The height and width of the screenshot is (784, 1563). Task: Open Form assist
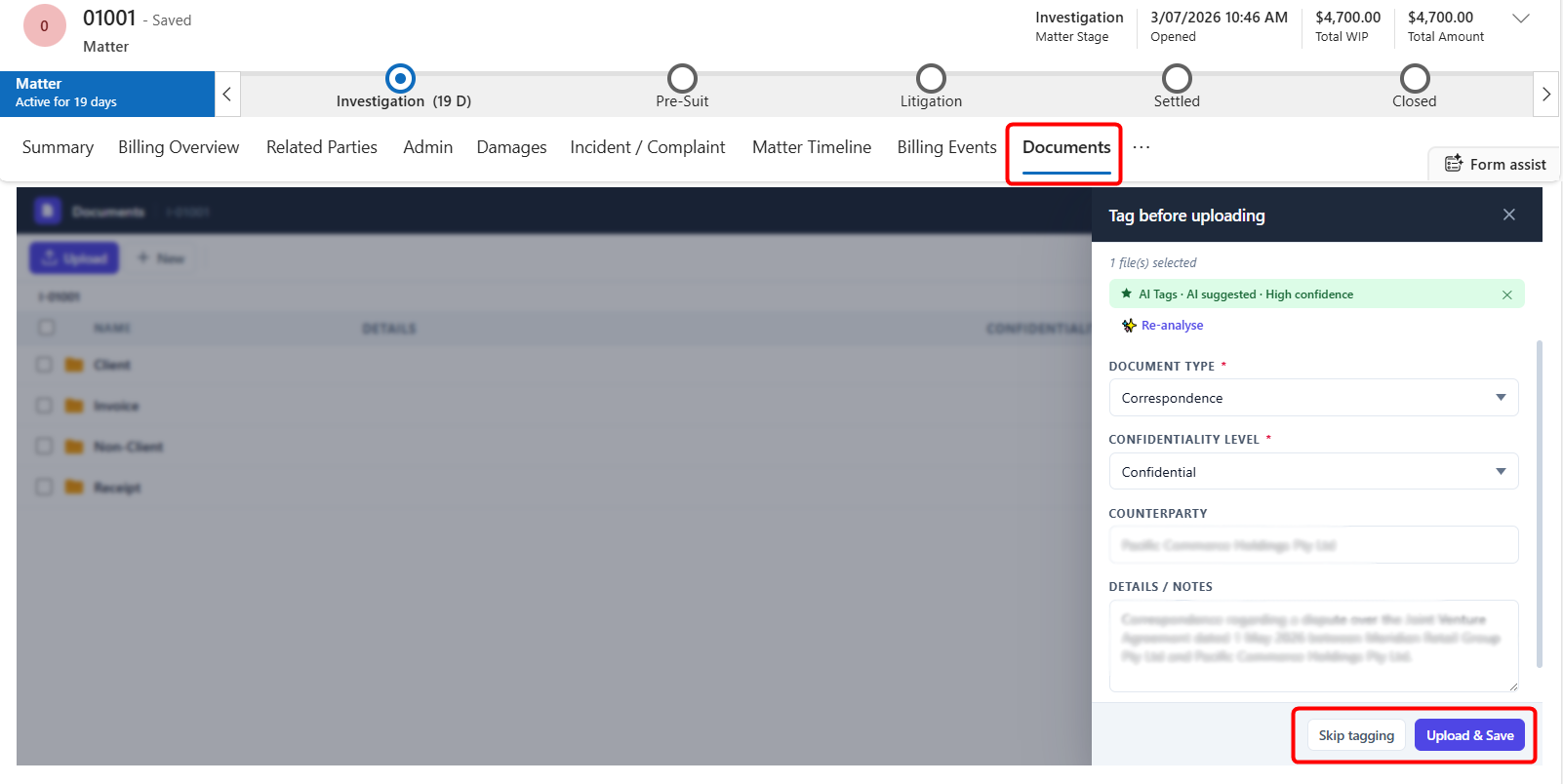pos(1495,164)
